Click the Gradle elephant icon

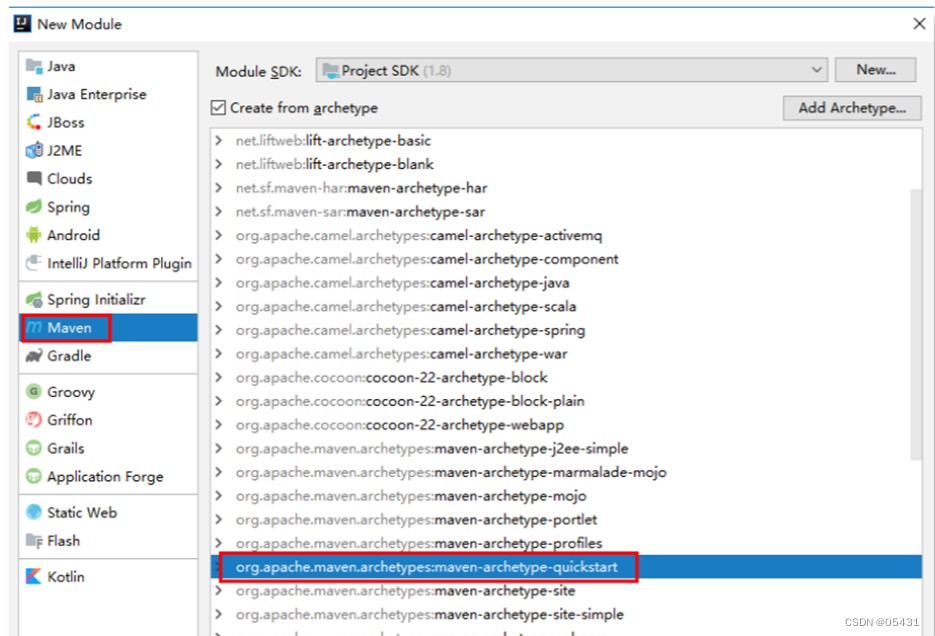coord(34,356)
